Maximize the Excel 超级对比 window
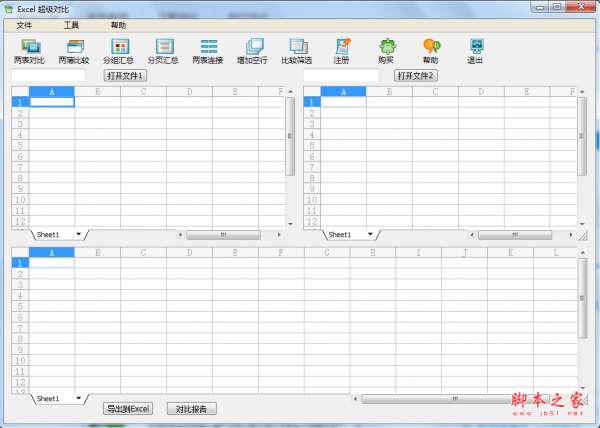 pyautogui.click(x=557, y=7)
